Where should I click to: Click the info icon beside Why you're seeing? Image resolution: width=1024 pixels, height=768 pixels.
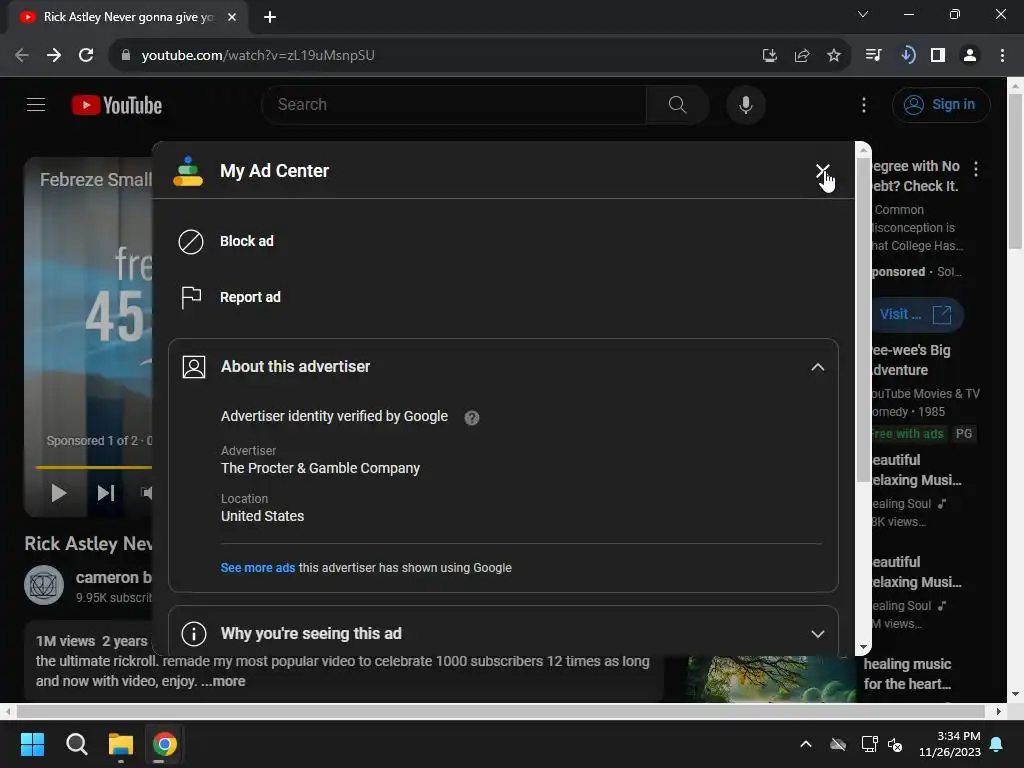(194, 633)
